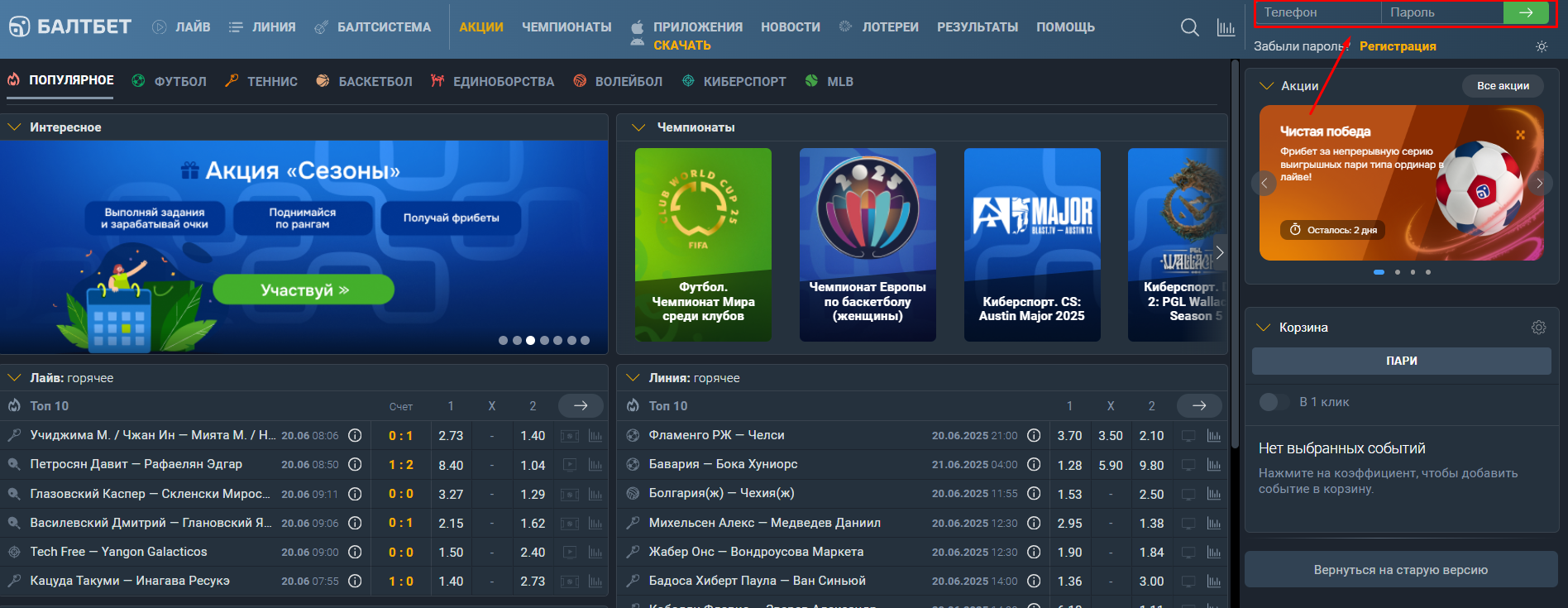Enable the В 1 клик toggle
This screenshot has width=1568, height=608.
[1274, 402]
